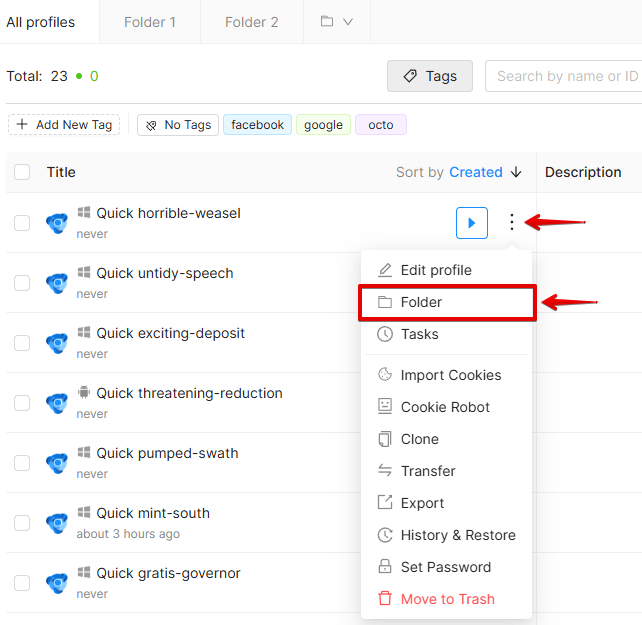
Task: Filter profiles by the google tag
Action: (323, 125)
